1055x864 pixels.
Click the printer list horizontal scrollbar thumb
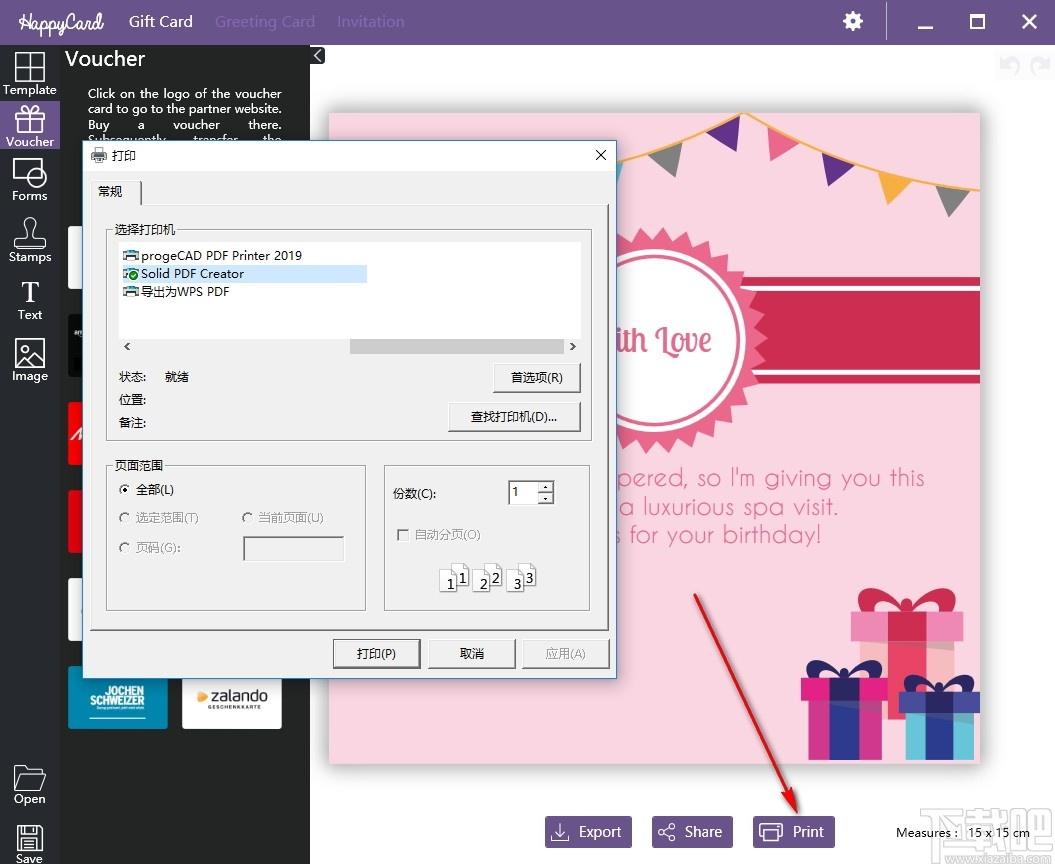(x=456, y=346)
